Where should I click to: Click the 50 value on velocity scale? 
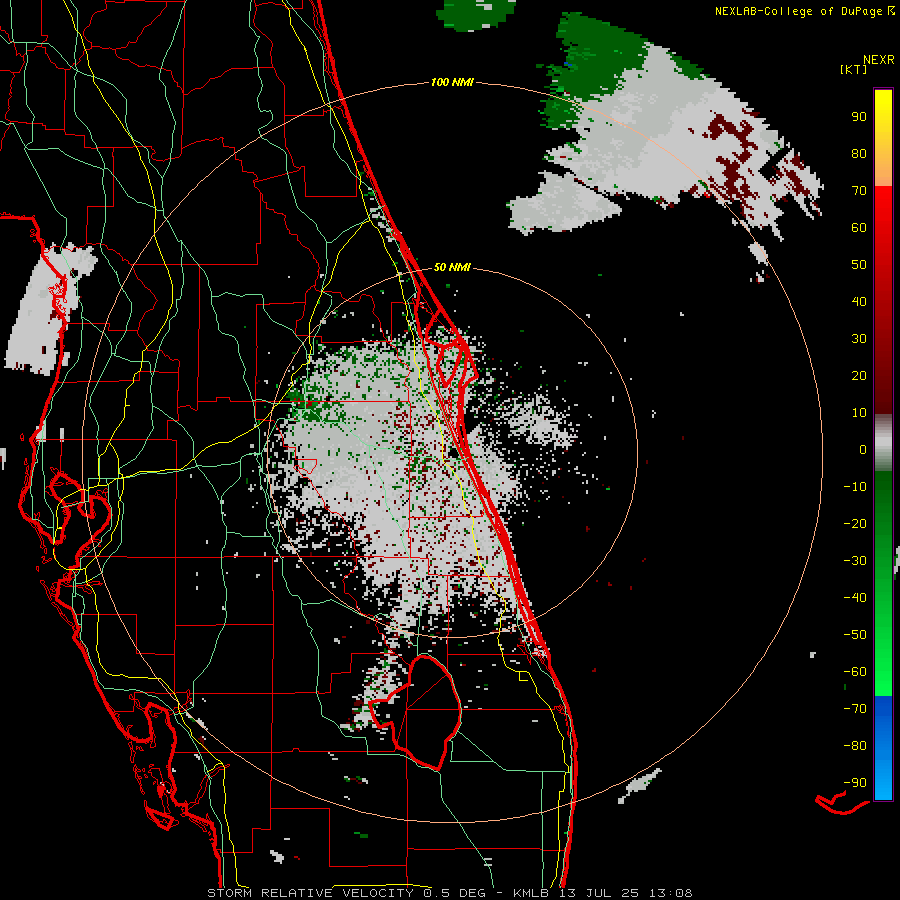(859, 265)
